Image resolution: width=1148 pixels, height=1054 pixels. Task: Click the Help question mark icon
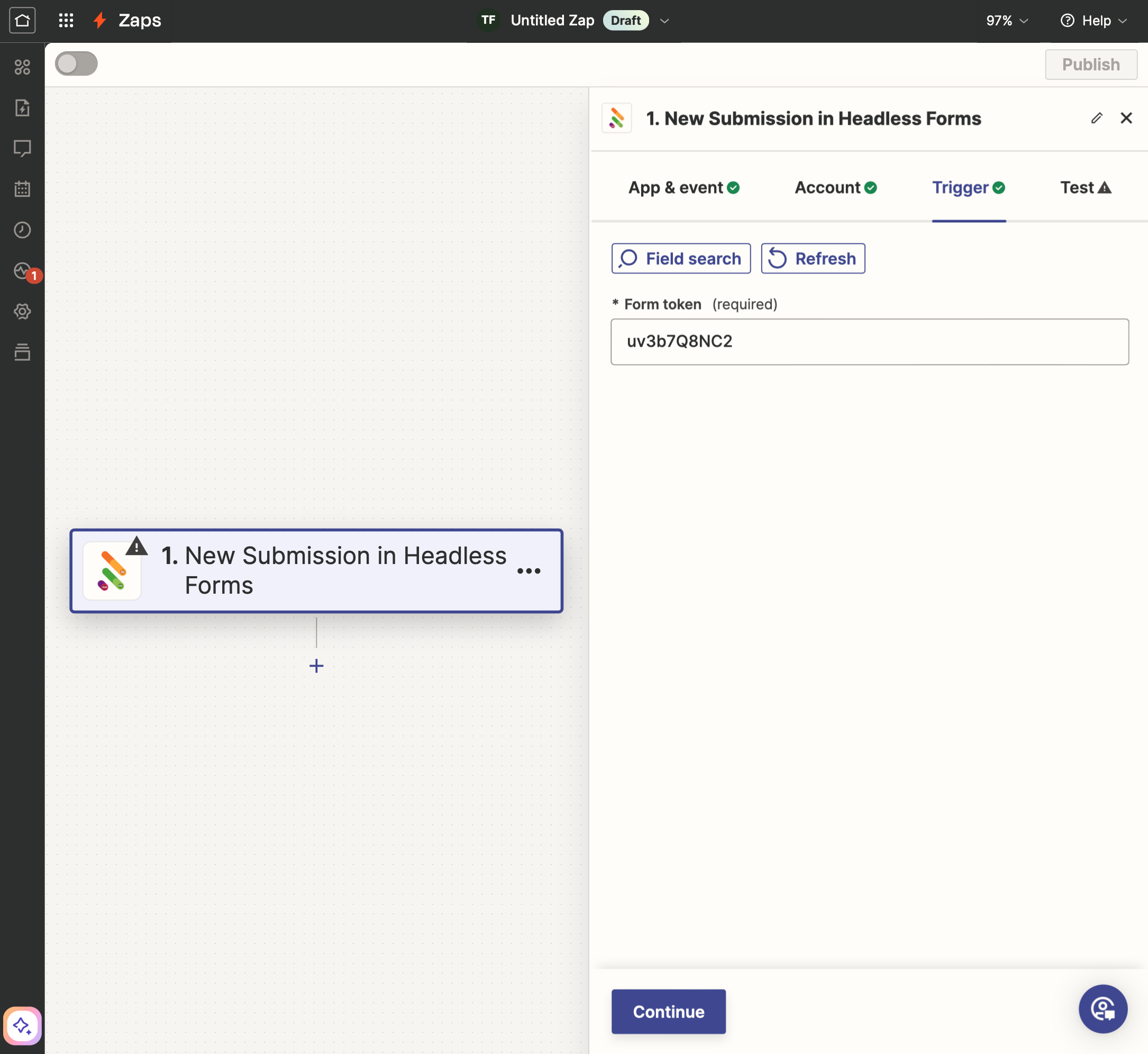1067,21
